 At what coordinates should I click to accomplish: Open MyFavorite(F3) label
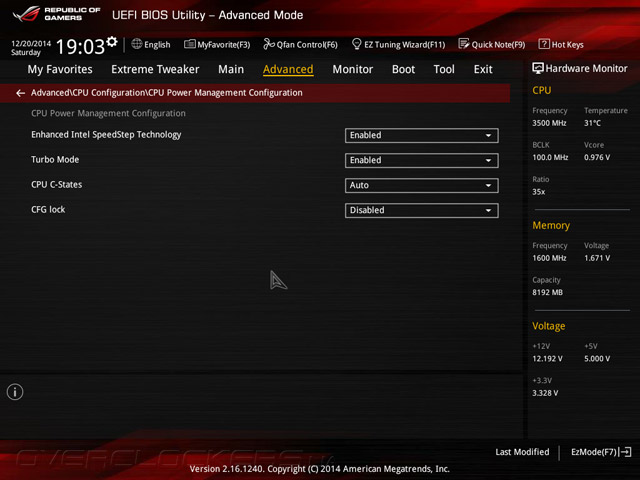tap(224, 44)
